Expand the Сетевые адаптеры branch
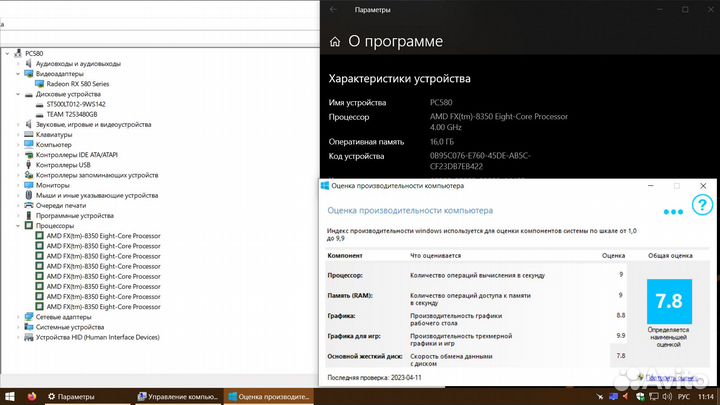The width and height of the screenshot is (720, 405). tap(18, 317)
